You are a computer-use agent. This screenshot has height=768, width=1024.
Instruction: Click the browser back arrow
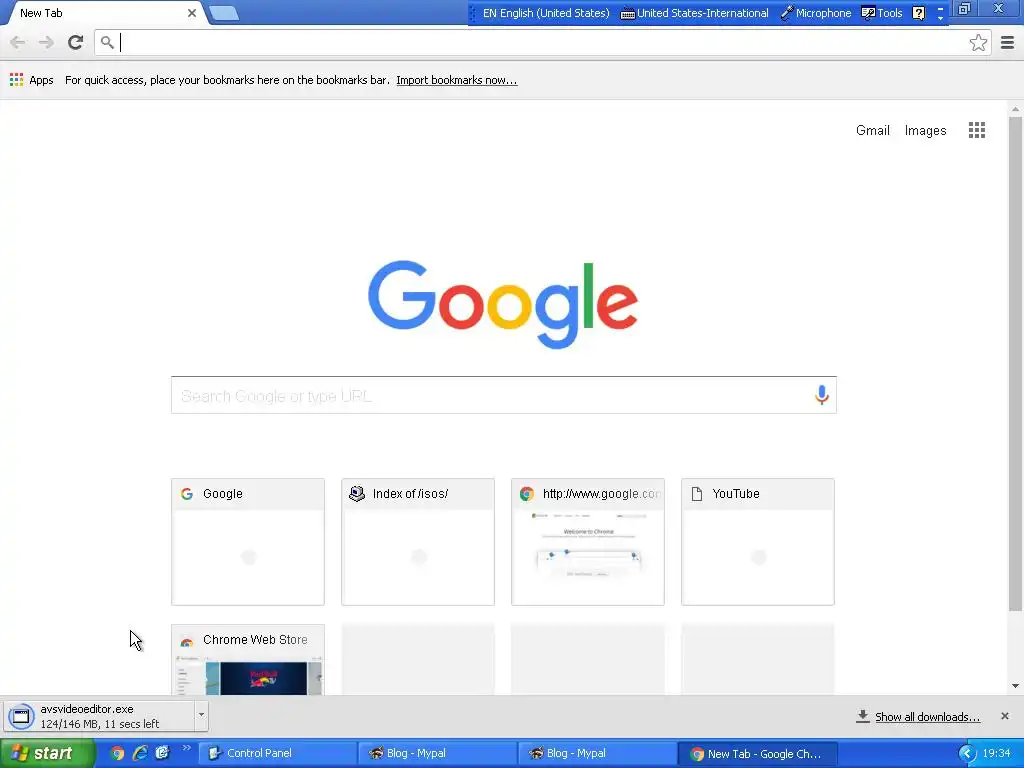tap(18, 42)
